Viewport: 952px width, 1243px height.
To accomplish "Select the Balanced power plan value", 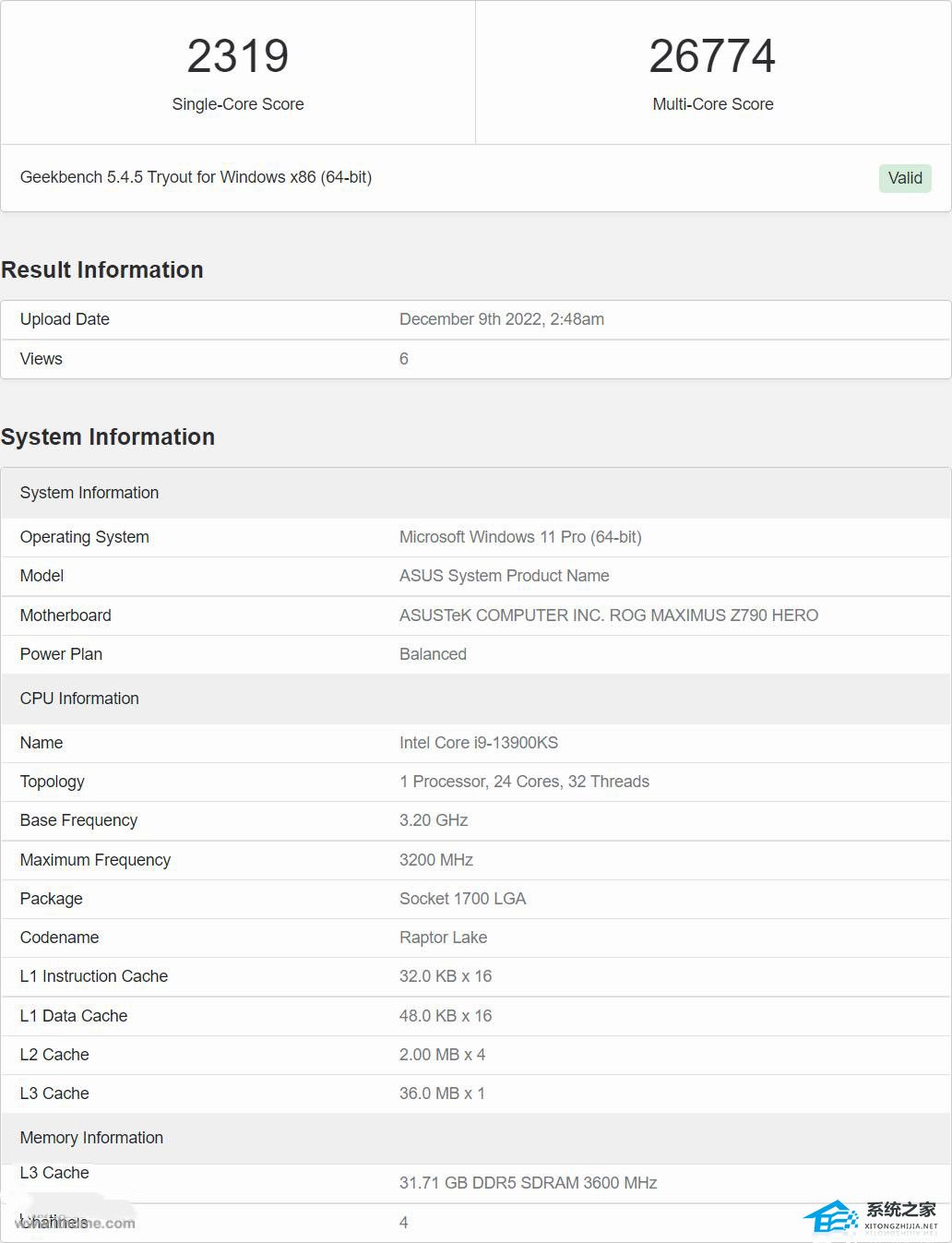I will click(433, 654).
